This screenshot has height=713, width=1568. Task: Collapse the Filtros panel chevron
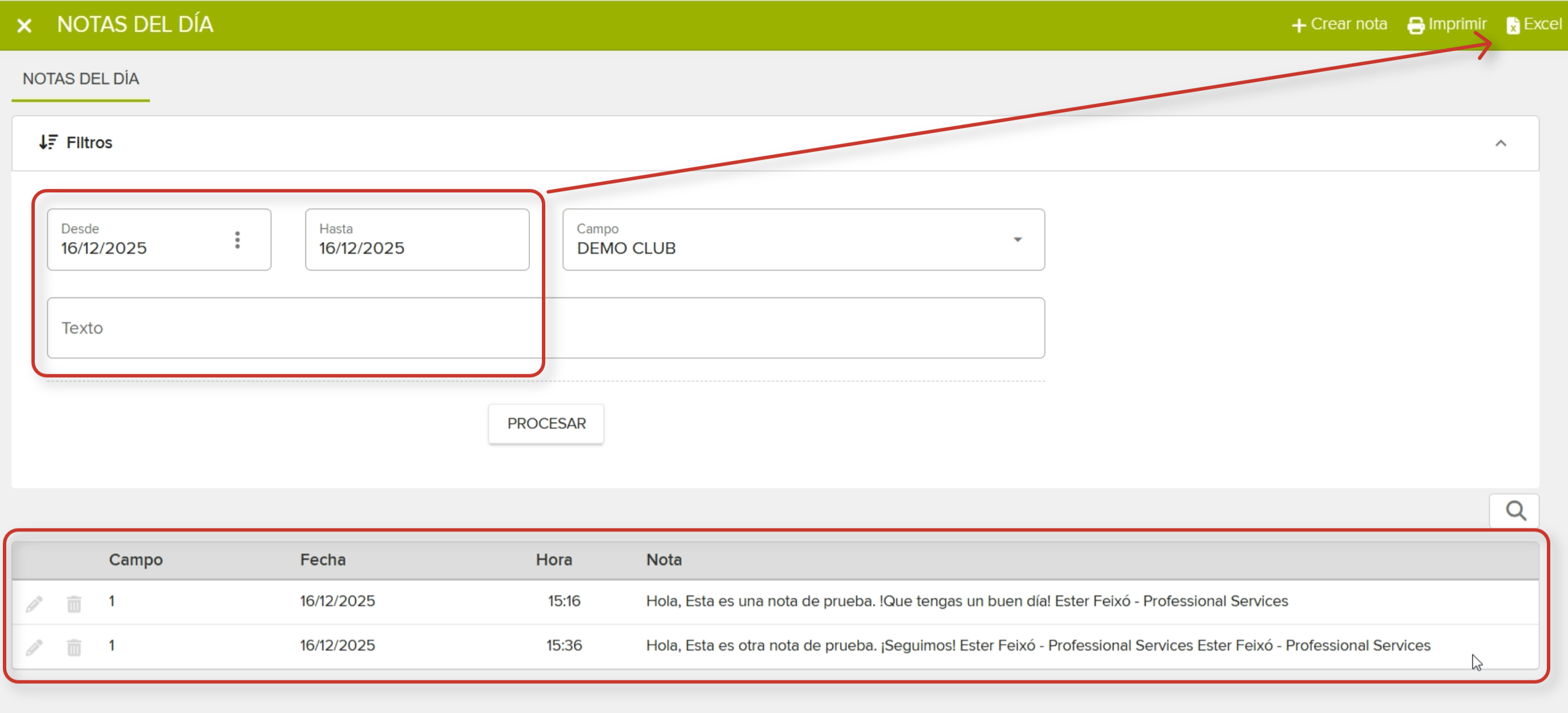tap(1501, 143)
